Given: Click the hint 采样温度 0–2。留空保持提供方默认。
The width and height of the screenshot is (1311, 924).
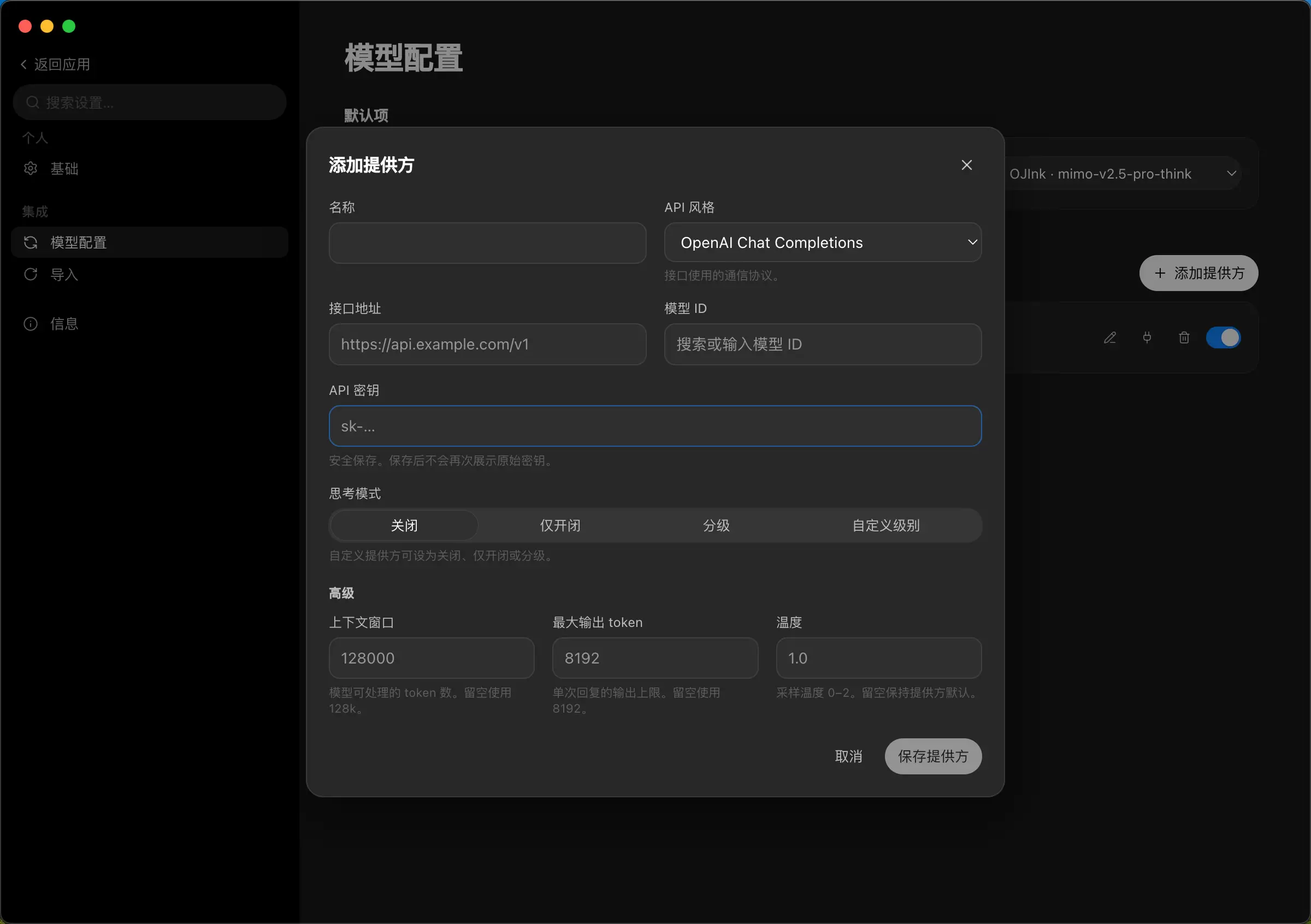Looking at the screenshot, I should [878, 693].
